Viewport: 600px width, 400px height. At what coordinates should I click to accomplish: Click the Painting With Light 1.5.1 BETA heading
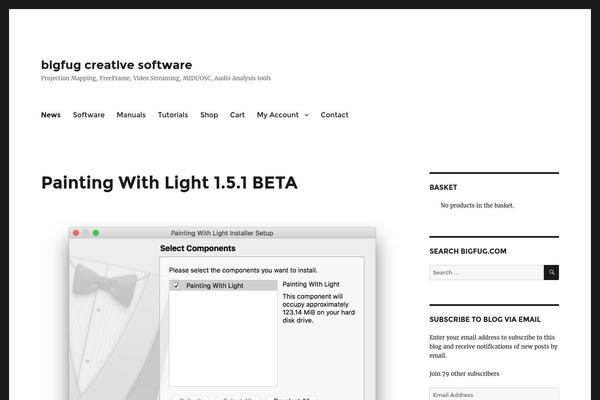click(x=169, y=183)
